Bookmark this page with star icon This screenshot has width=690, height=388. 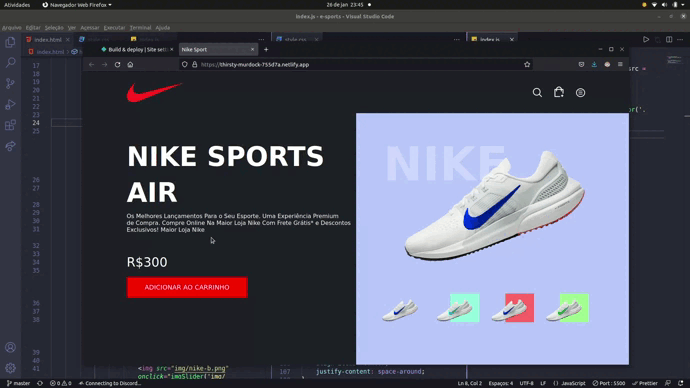[527, 64]
